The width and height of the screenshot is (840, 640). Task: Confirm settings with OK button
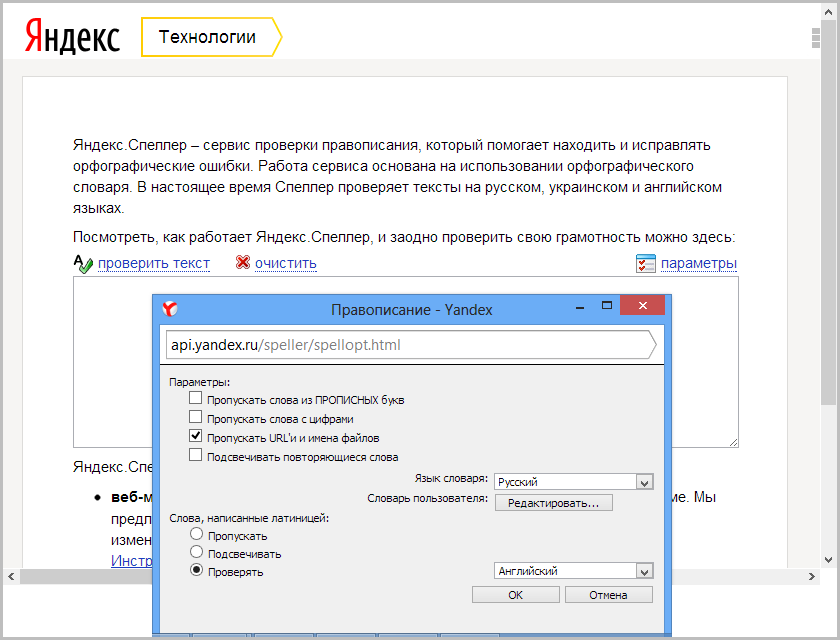tap(515, 595)
